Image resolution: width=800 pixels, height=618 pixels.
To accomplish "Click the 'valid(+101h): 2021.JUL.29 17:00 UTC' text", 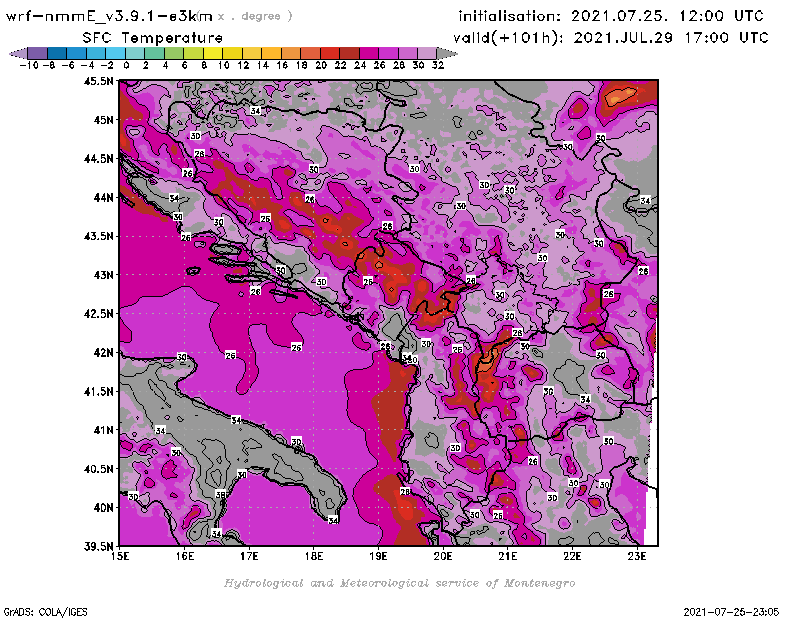I will pyautogui.click(x=611, y=38).
